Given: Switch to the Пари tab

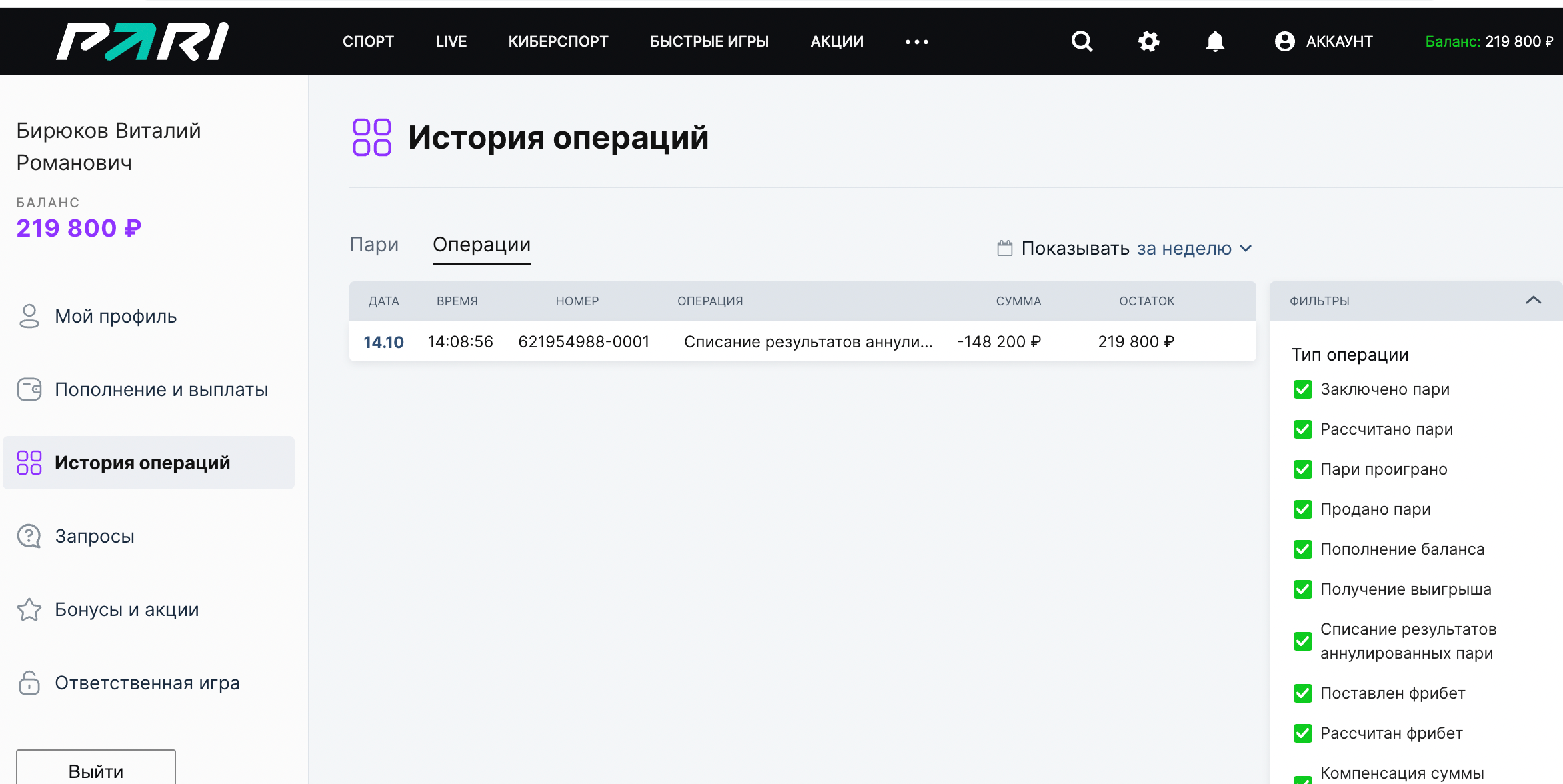Looking at the screenshot, I should tap(374, 245).
